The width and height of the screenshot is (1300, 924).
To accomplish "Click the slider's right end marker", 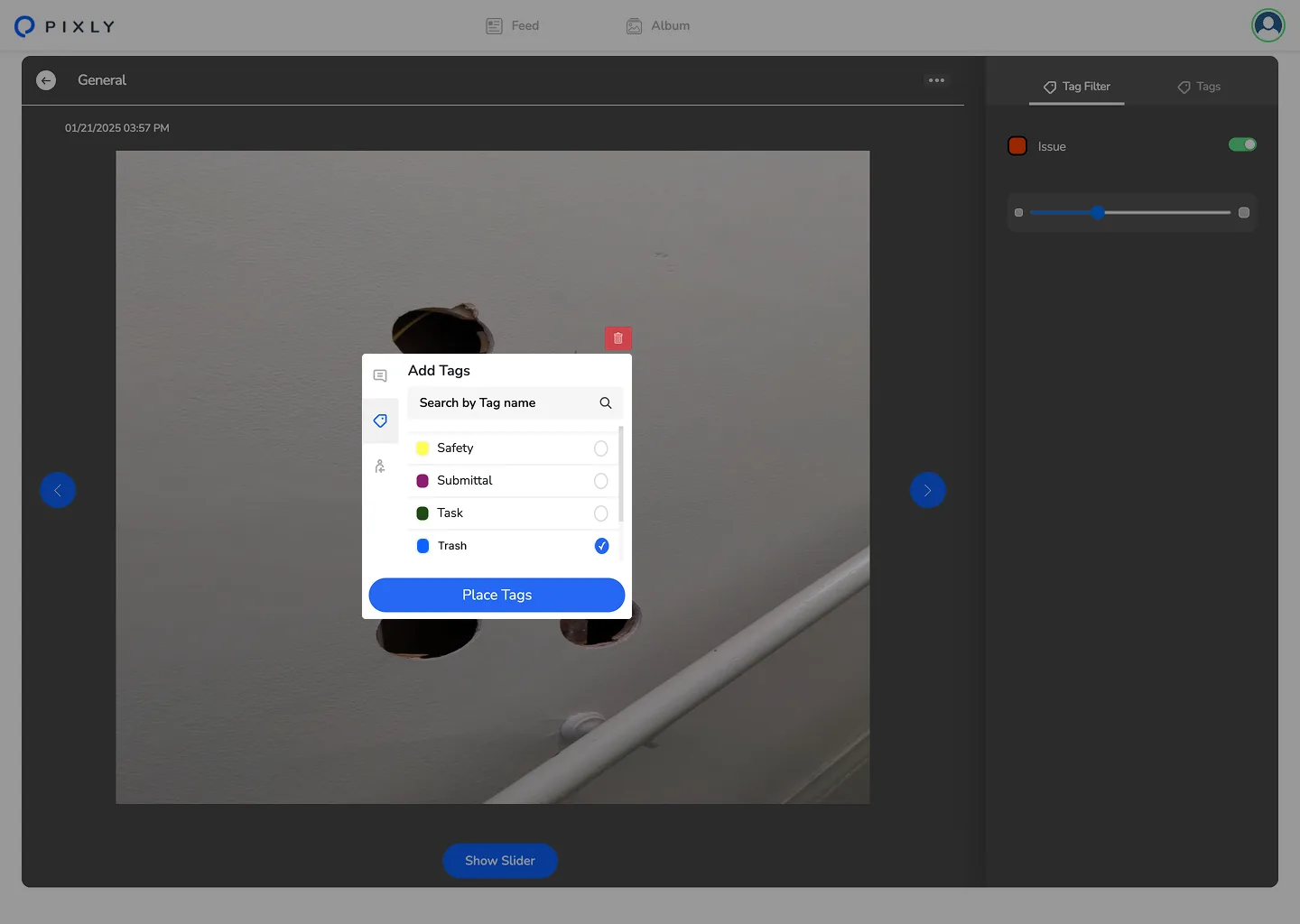I will [x=1244, y=213].
